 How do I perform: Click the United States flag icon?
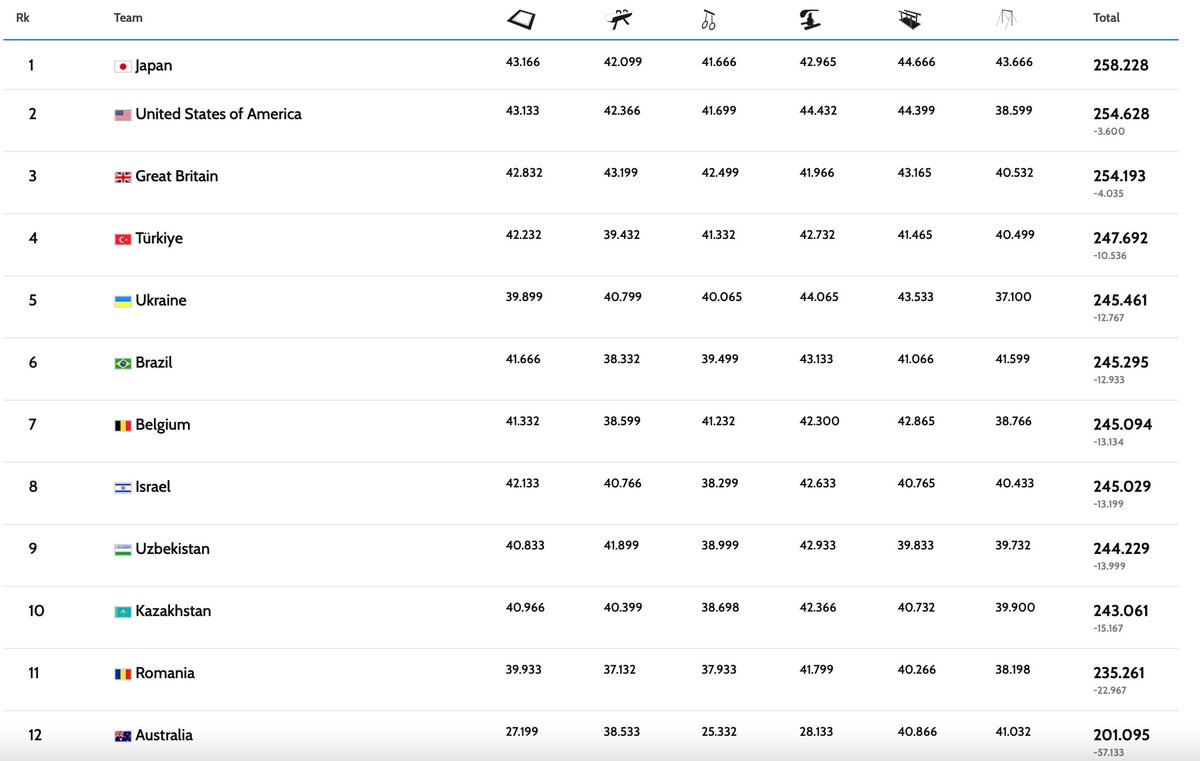[122, 114]
